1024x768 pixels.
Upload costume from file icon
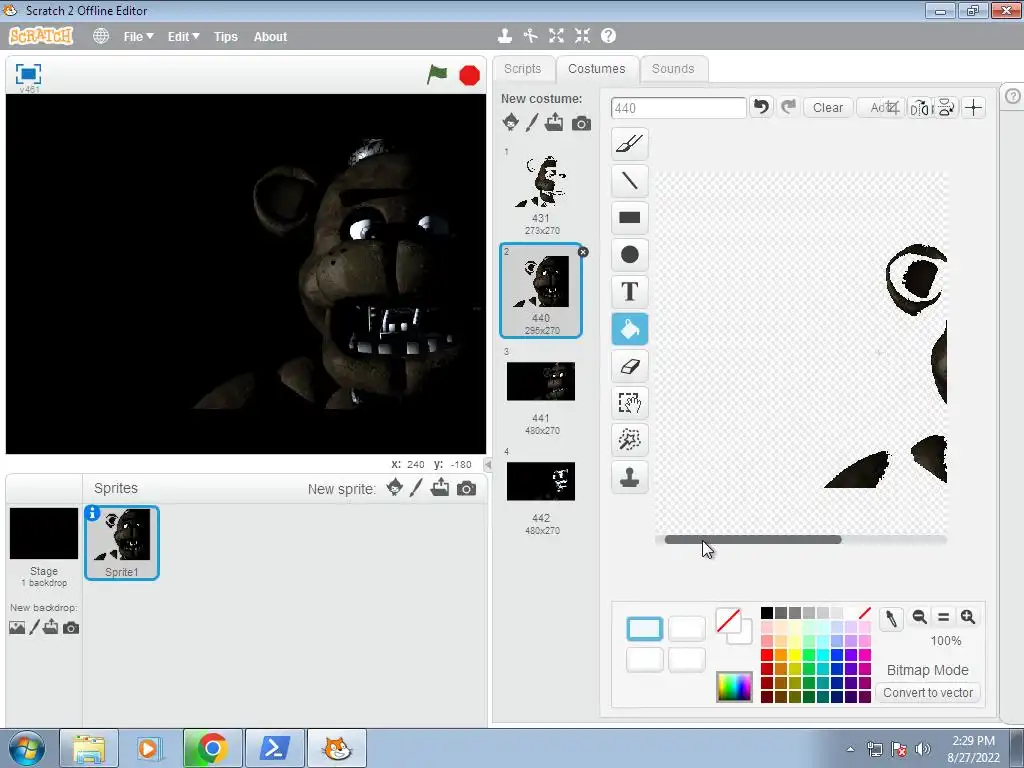[554, 122]
